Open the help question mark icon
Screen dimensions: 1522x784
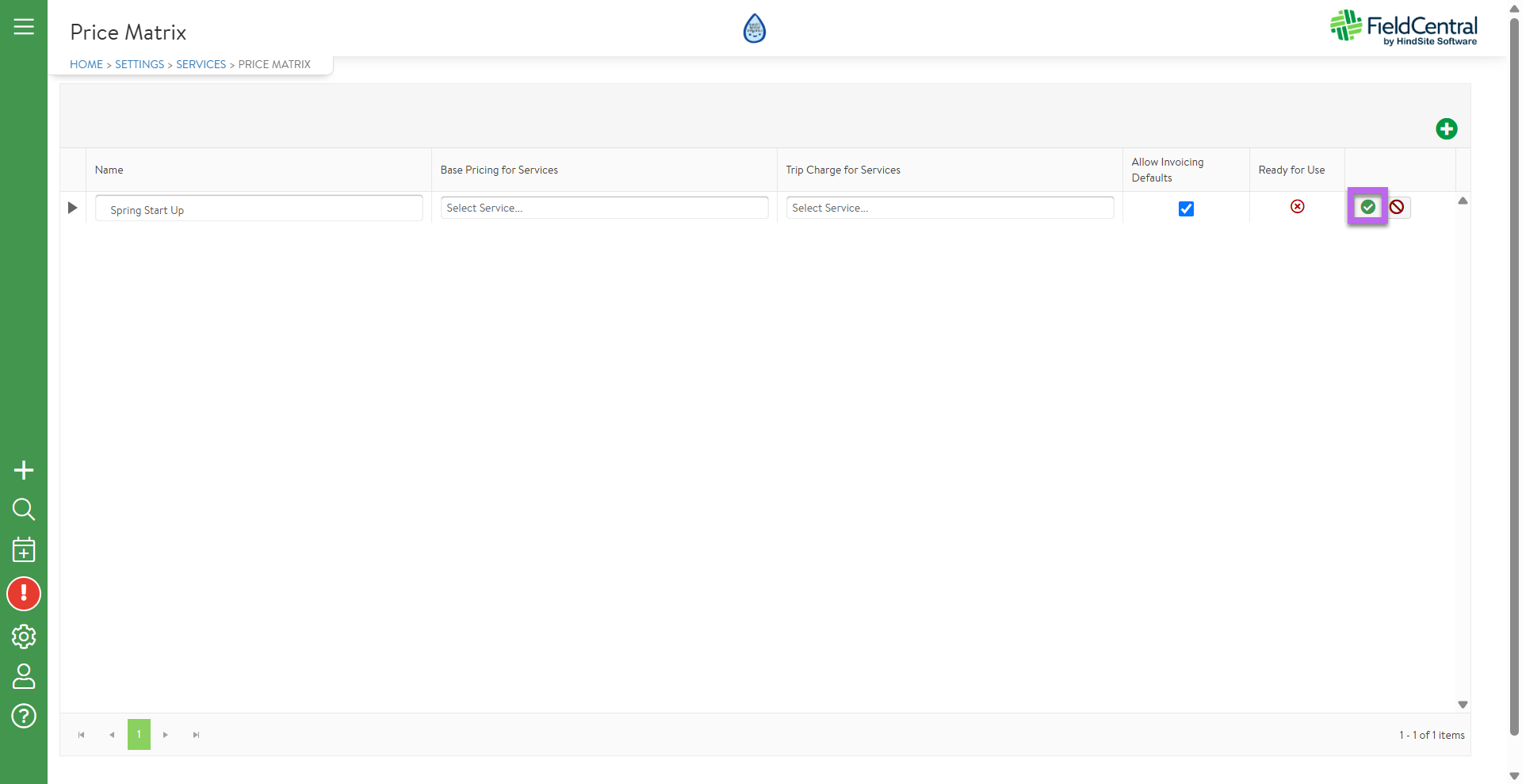[24, 717]
